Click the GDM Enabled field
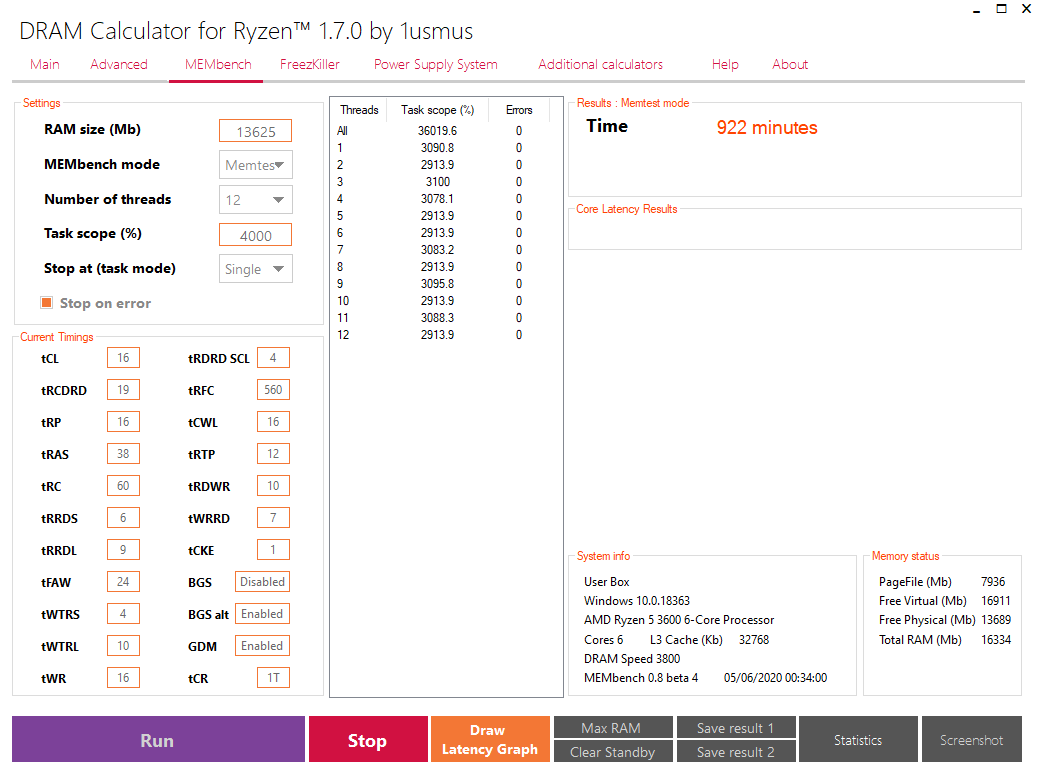Screen dimensions: 1040x780 coord(263,645)
